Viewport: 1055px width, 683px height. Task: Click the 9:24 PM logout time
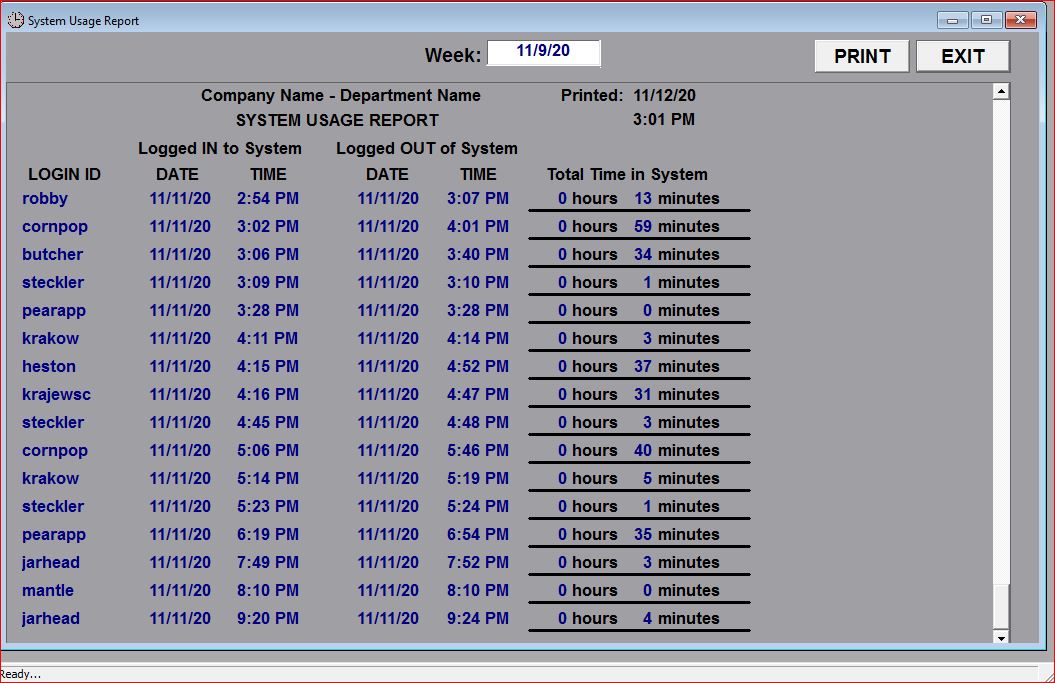477,619
